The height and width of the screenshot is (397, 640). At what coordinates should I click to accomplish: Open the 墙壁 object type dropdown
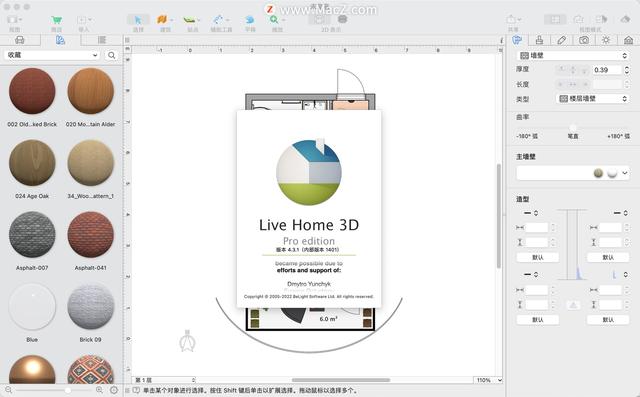click(573, 55)
